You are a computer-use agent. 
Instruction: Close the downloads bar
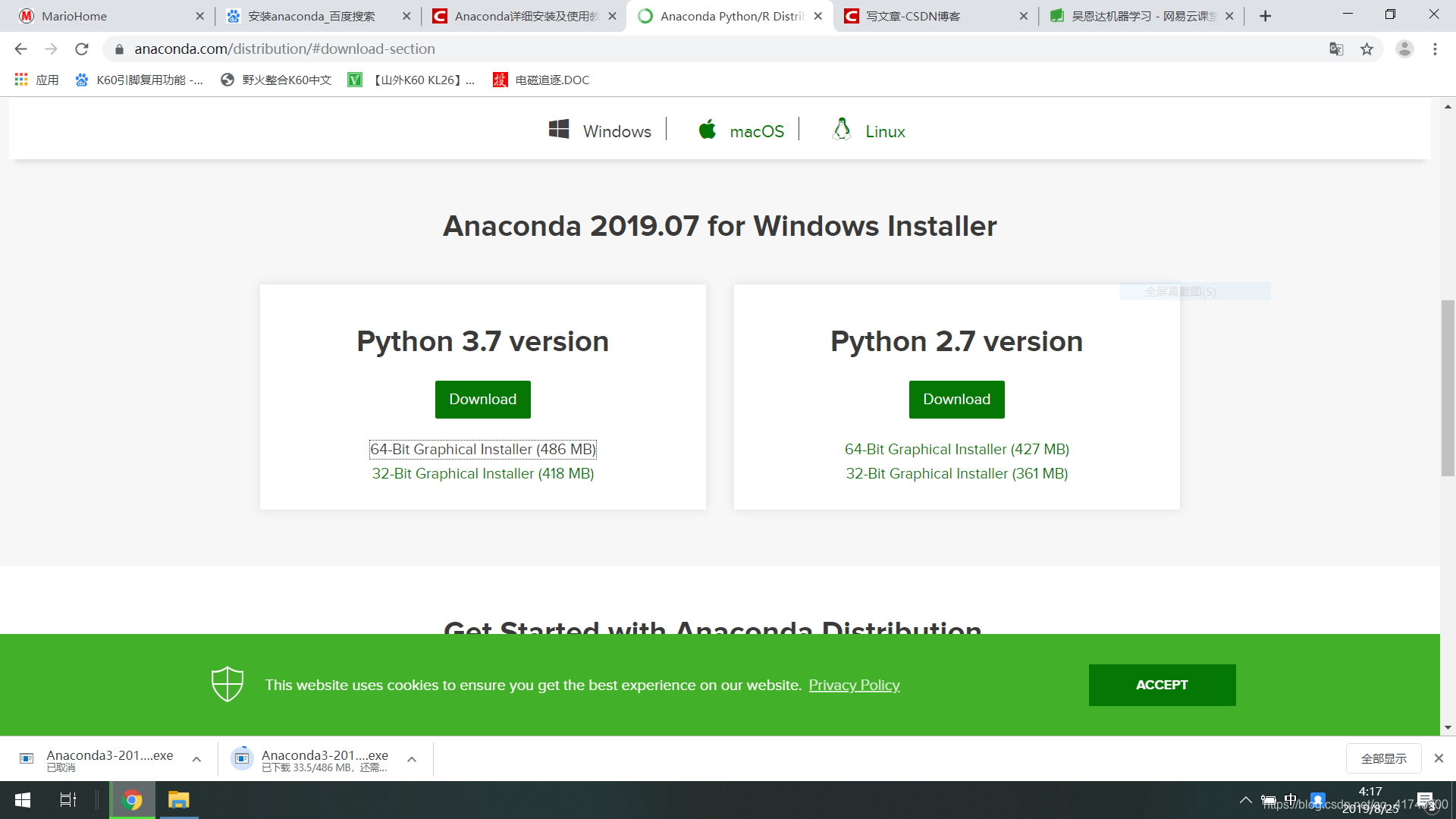1439,758
